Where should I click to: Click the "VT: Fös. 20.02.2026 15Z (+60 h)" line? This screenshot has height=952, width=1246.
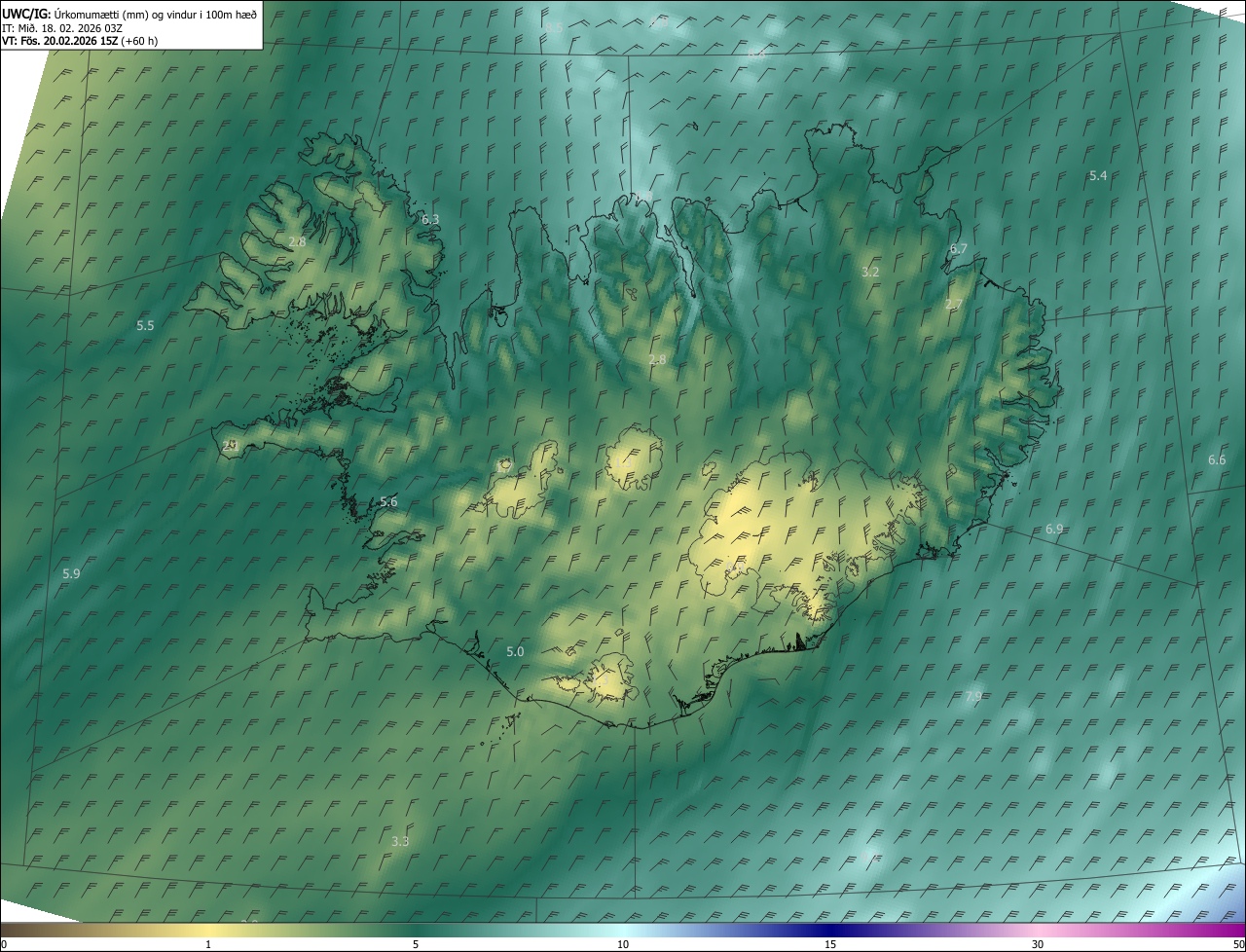pos(80,41)
